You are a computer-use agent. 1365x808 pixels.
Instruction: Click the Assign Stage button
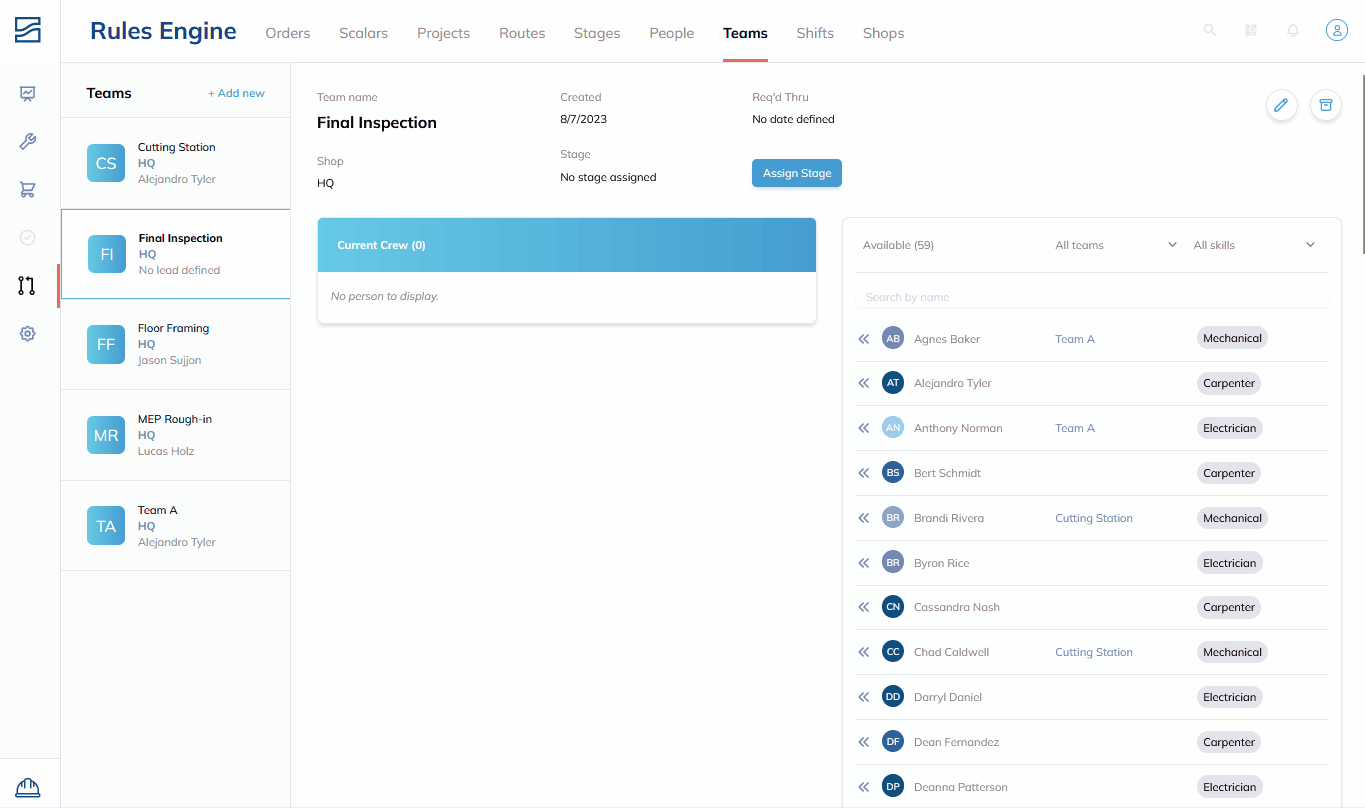tap(797, 173)
